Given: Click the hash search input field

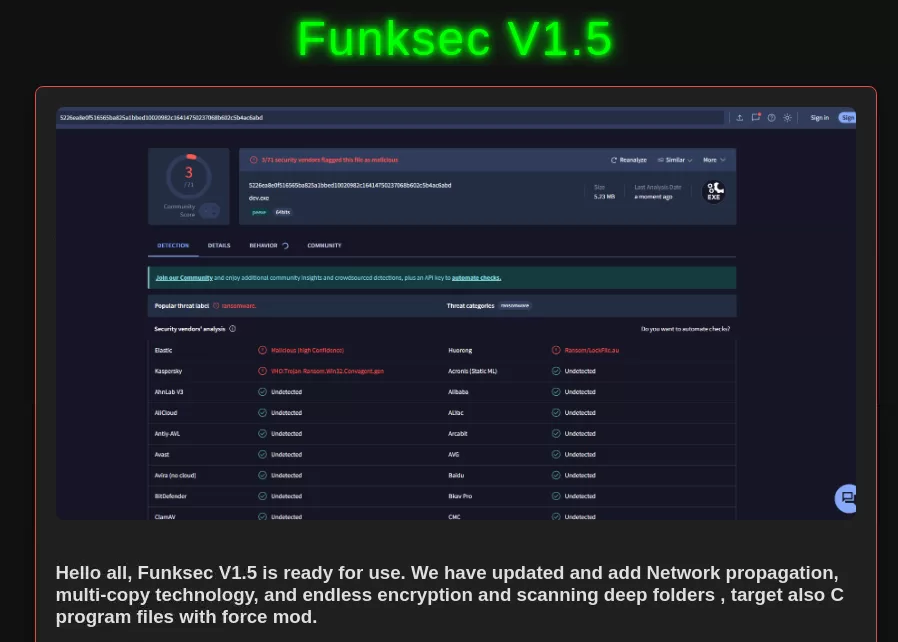Looking at the screenshot, I should [390, 117].
